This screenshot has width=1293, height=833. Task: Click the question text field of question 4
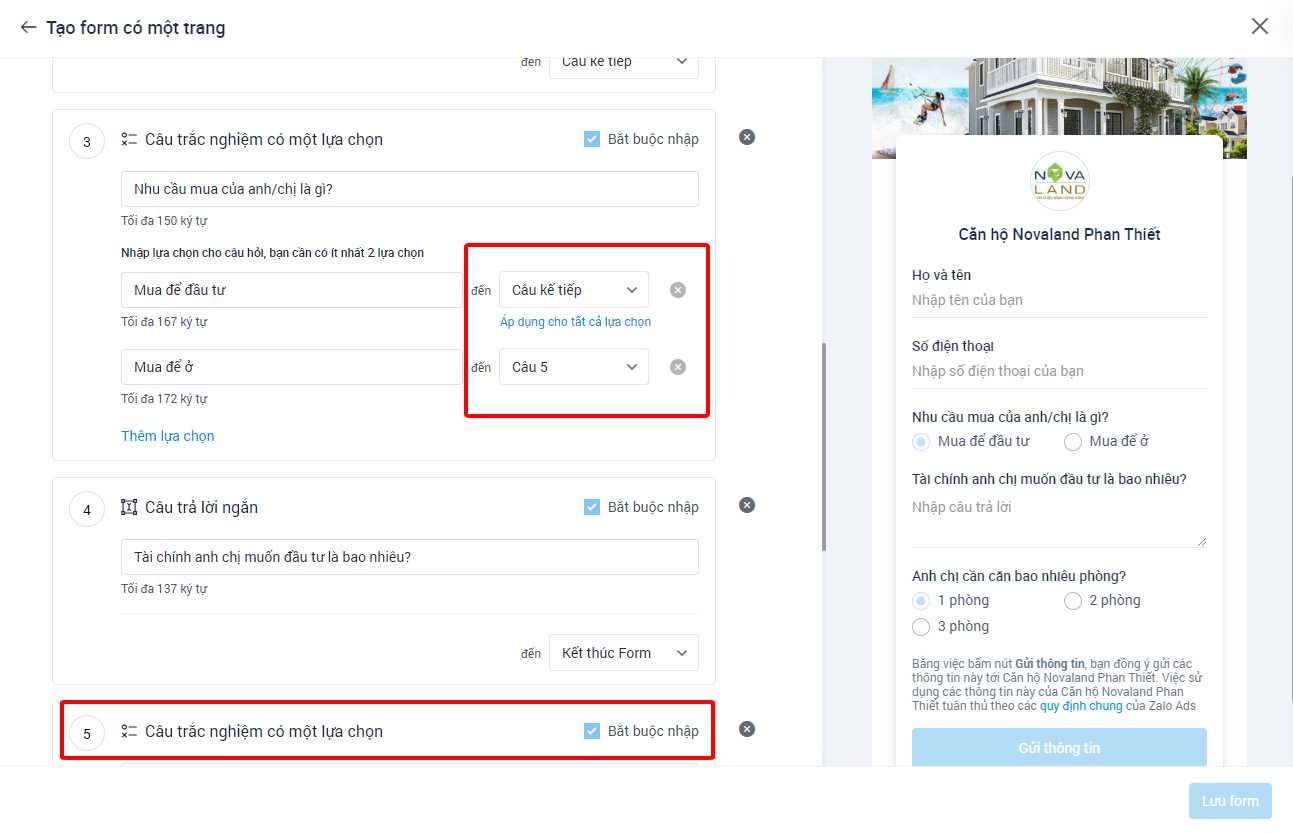click(409, 556)
